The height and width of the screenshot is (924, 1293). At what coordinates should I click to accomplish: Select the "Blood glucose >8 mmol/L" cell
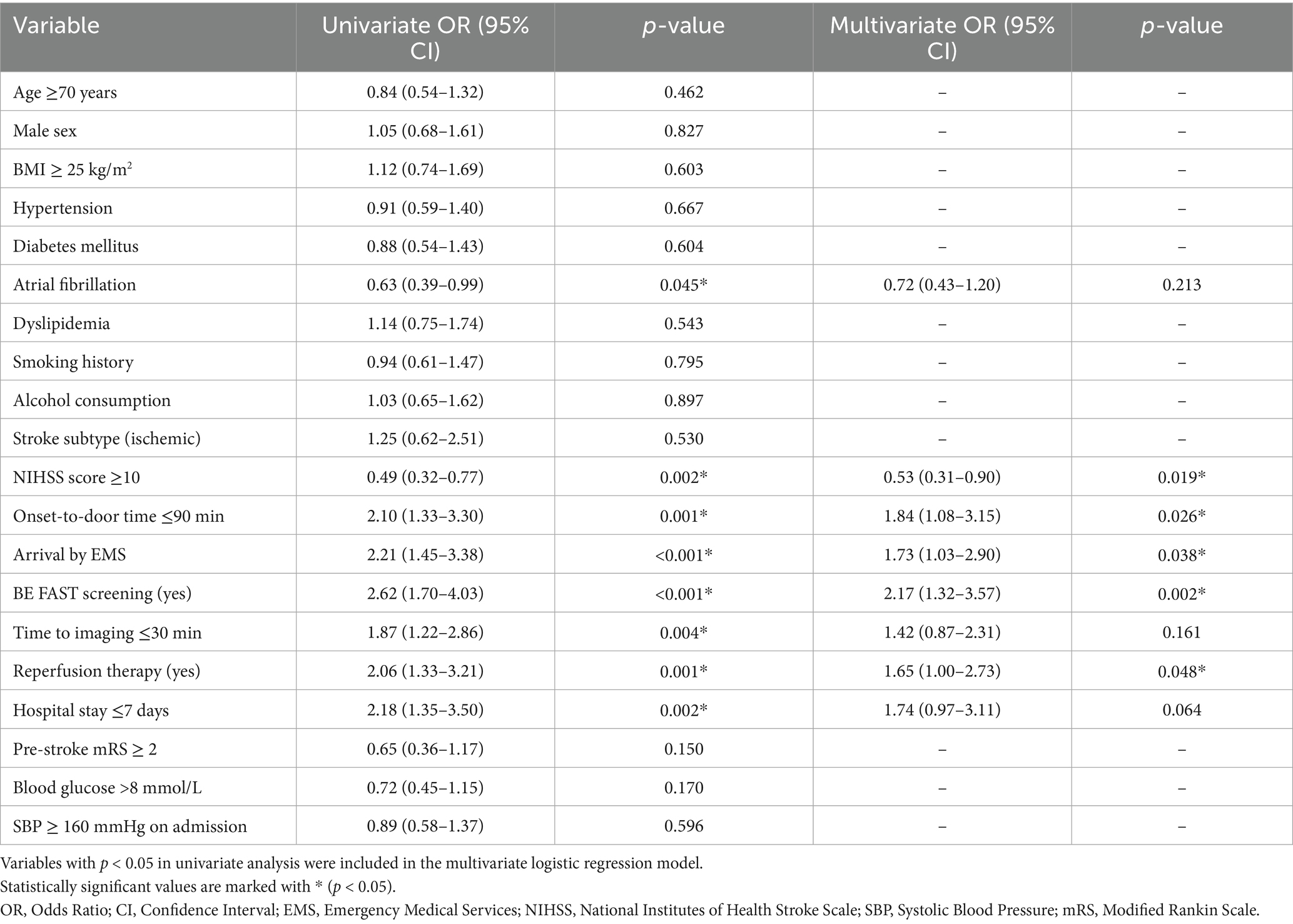pos(107,788)
